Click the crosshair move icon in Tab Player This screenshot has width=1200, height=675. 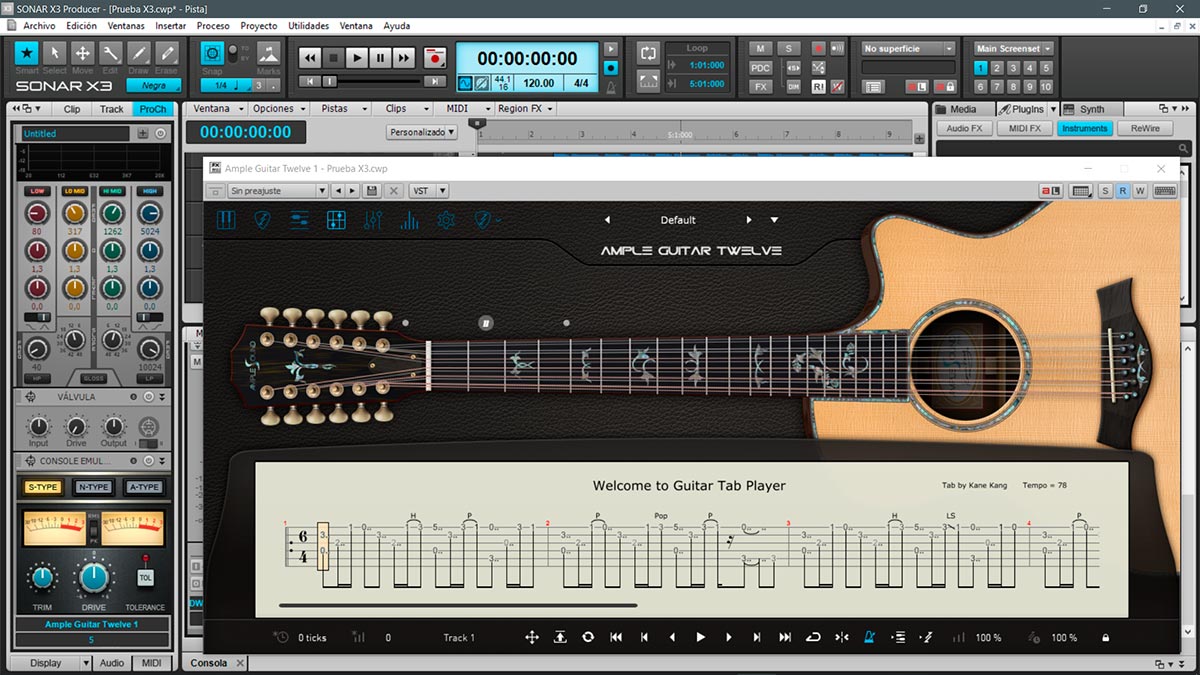[x=532, y=637]
